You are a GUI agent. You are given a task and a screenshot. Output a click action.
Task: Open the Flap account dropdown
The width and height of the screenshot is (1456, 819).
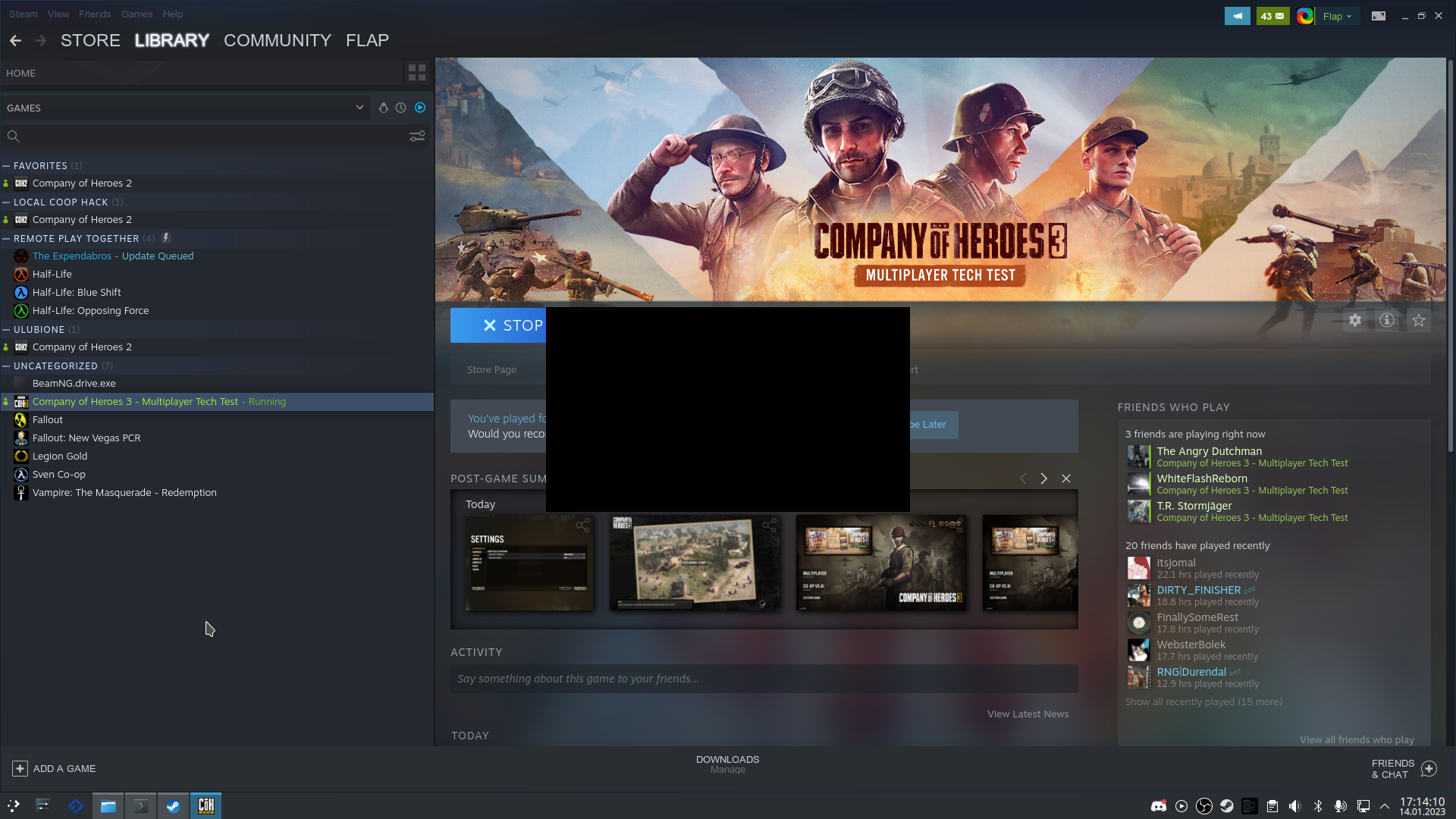1336,15
